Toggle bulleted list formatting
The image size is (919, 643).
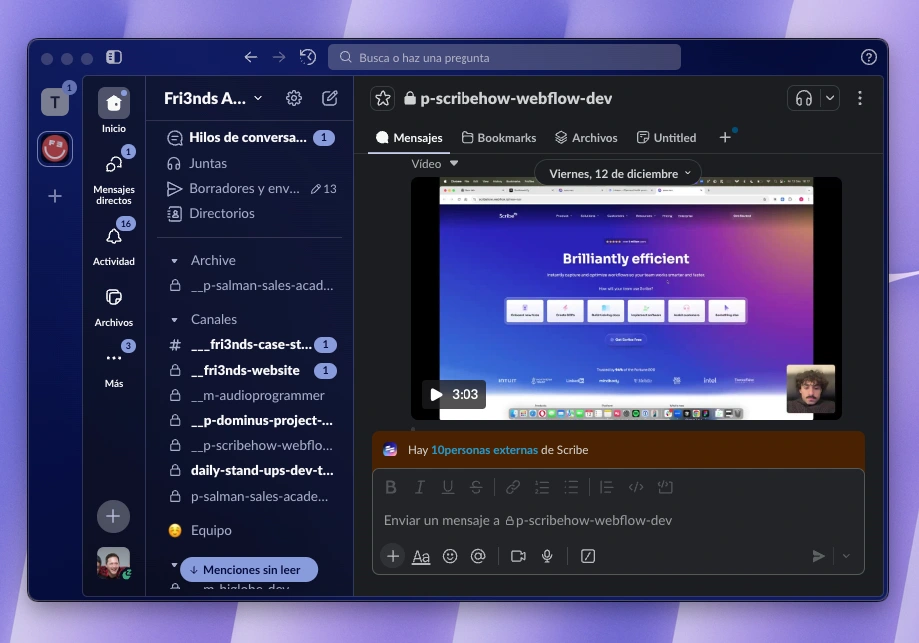click(x=571, y=487)
